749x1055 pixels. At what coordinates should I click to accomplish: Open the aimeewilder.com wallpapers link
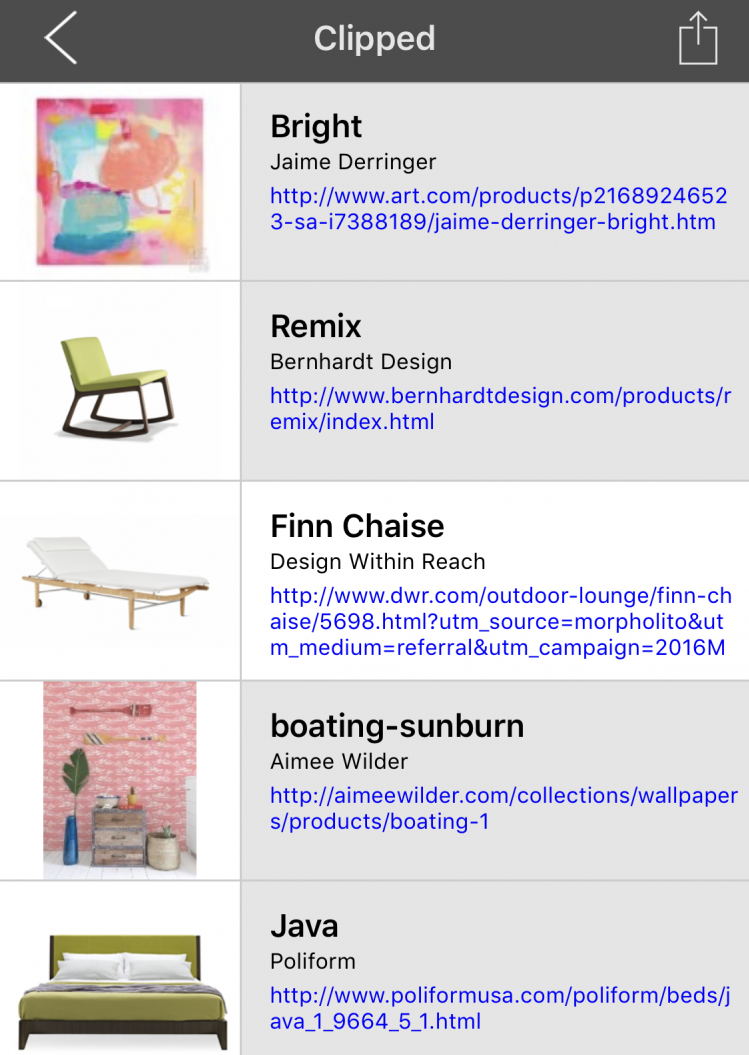click(503, 808)
